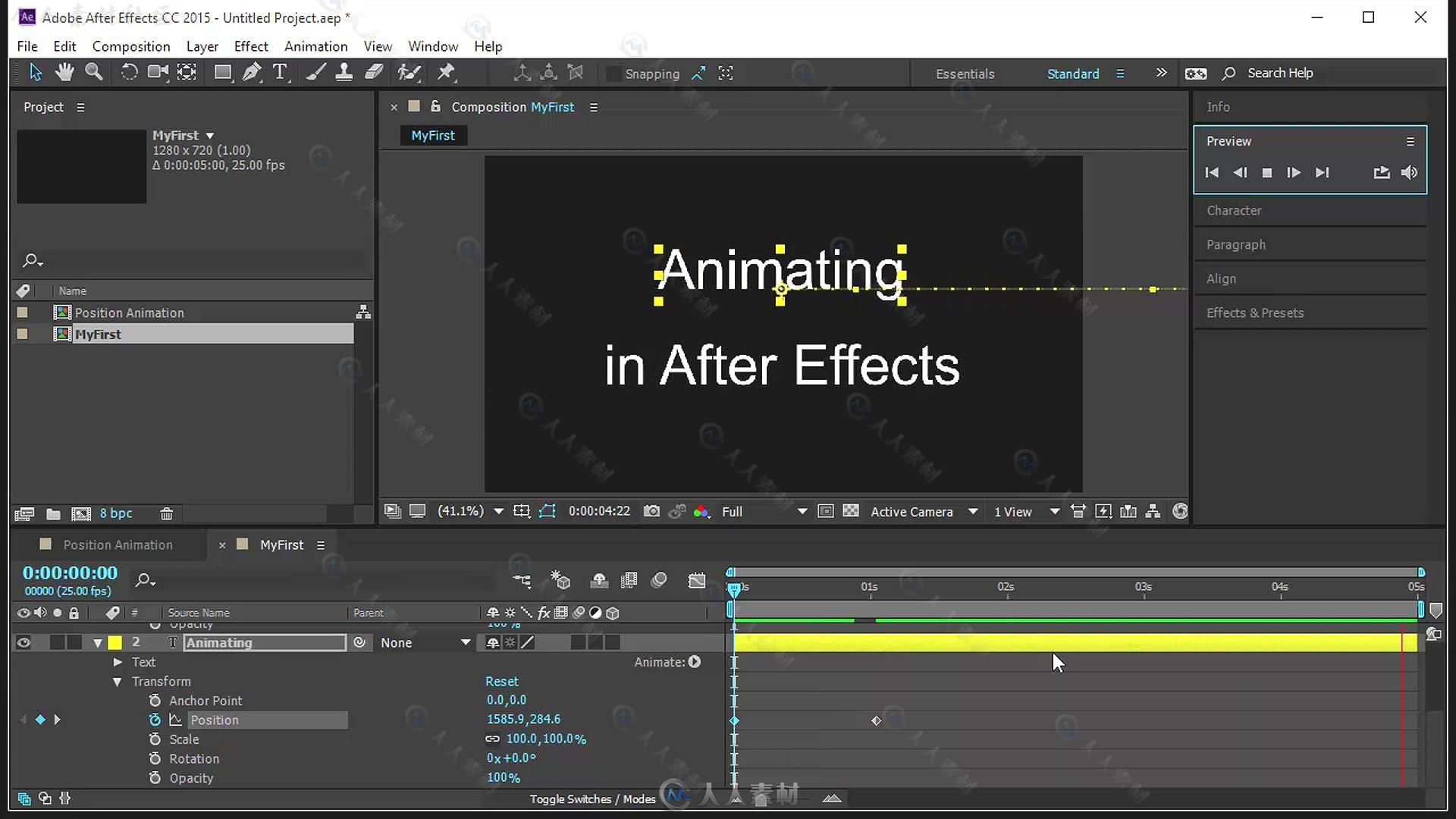Enable the lock toggle on Animating layer
Viewport: 1456px width, 819px height.
(x=74, y=642)
